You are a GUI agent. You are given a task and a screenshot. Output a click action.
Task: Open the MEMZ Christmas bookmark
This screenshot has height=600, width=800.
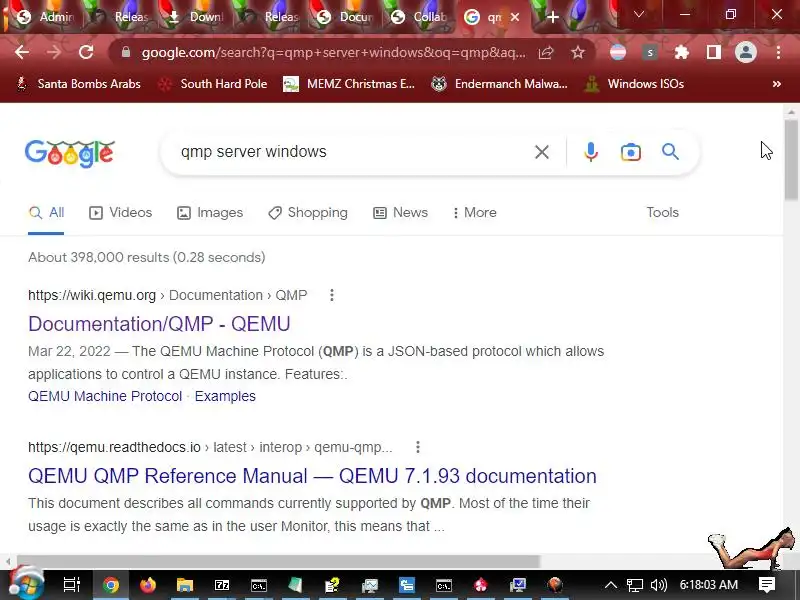[x=349, y=84]
